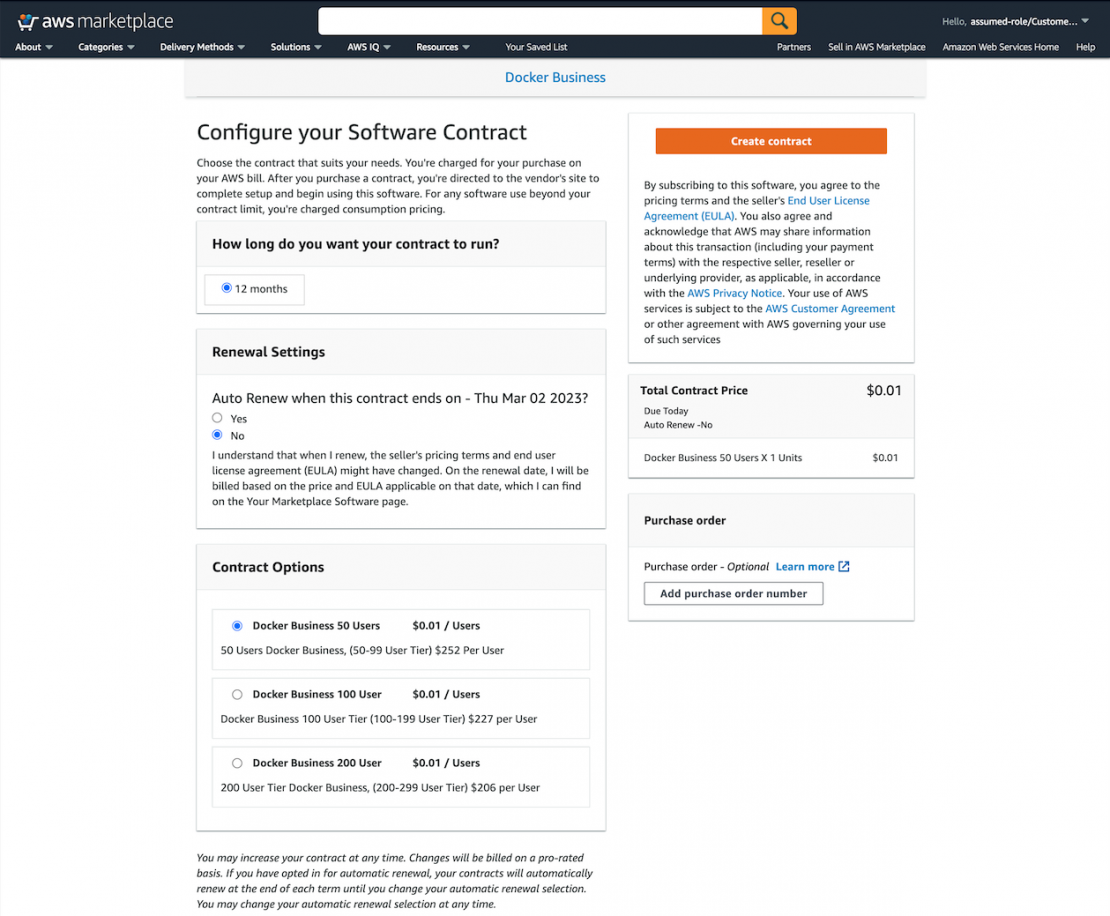The height and width of the screenshot is (916, 1110).
Task: Open the Solutions dropdown menu
Action: tap(296, 47)
